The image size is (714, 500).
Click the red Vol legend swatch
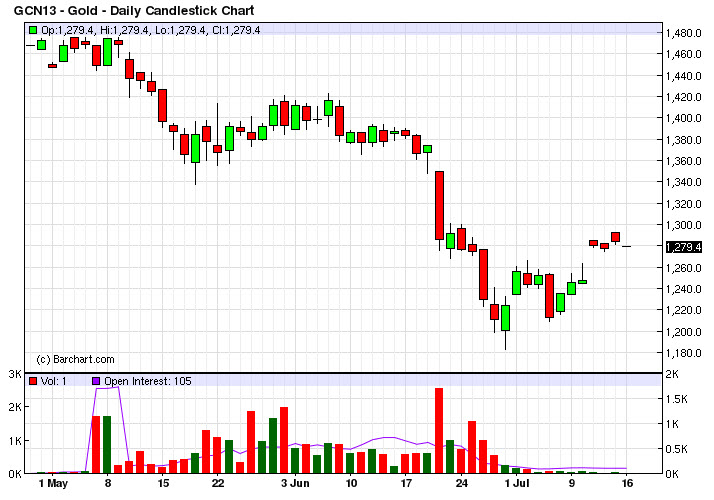pos(33,381)
